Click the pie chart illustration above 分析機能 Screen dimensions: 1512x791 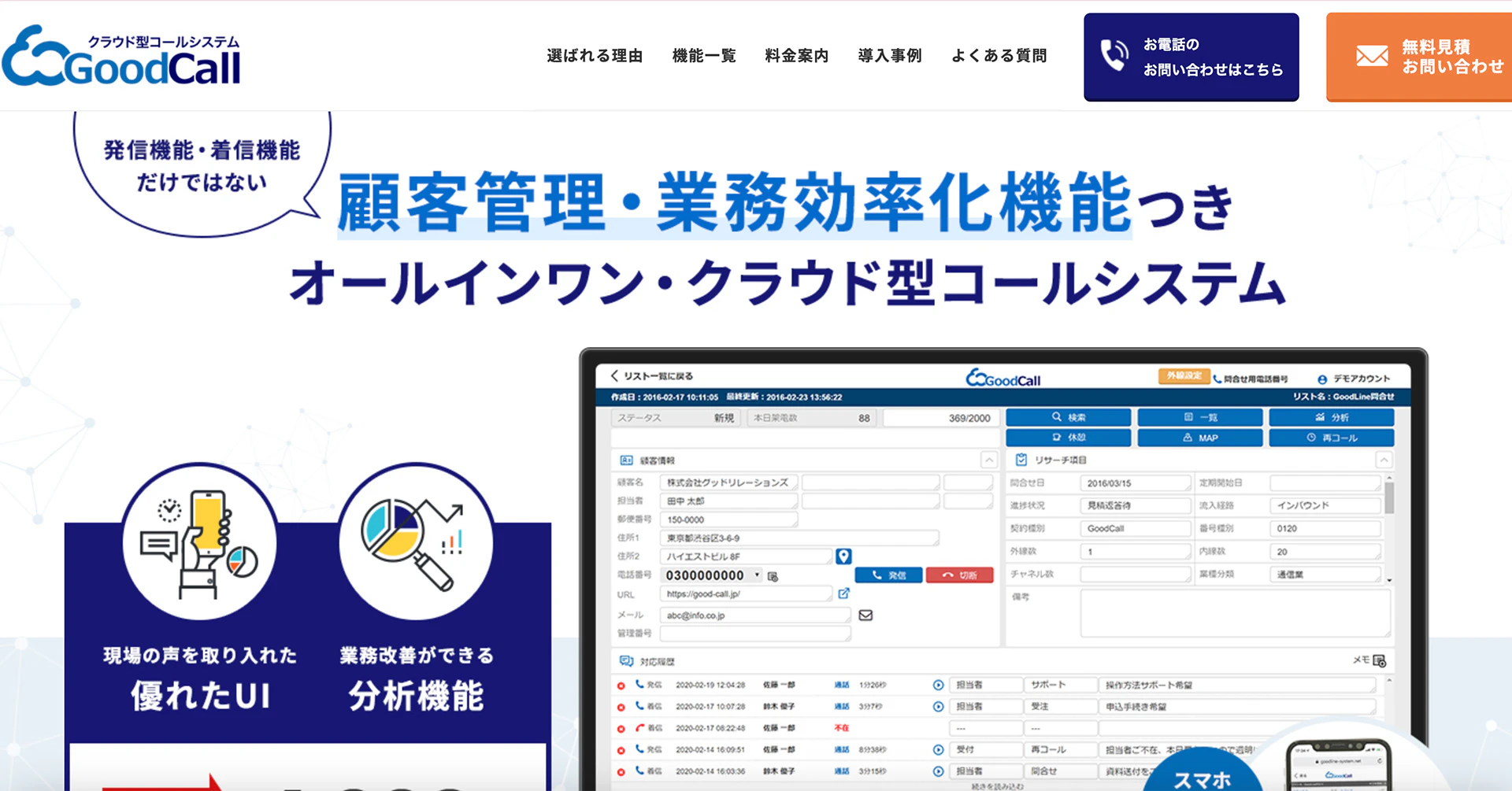pyautogui.click(x=416, y=542)
